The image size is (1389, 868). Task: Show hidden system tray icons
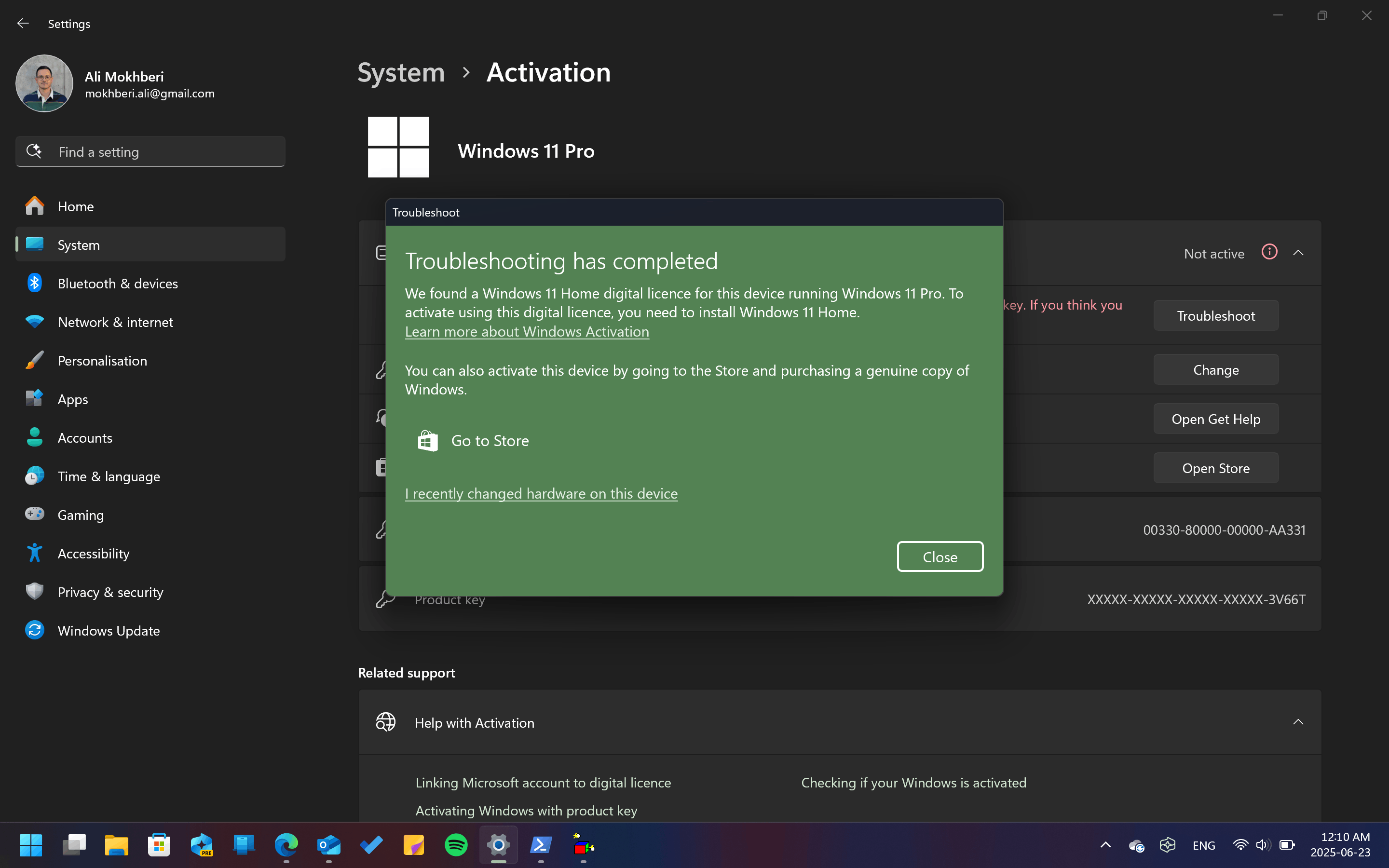[x=1105, y=845]
